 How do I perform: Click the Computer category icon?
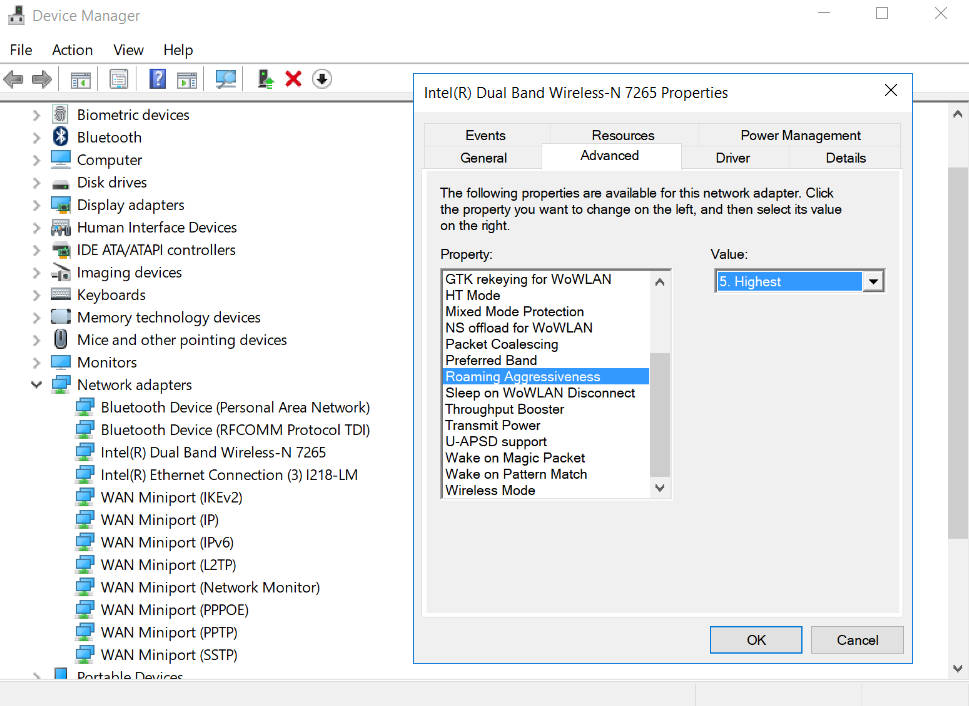[61, 159]
